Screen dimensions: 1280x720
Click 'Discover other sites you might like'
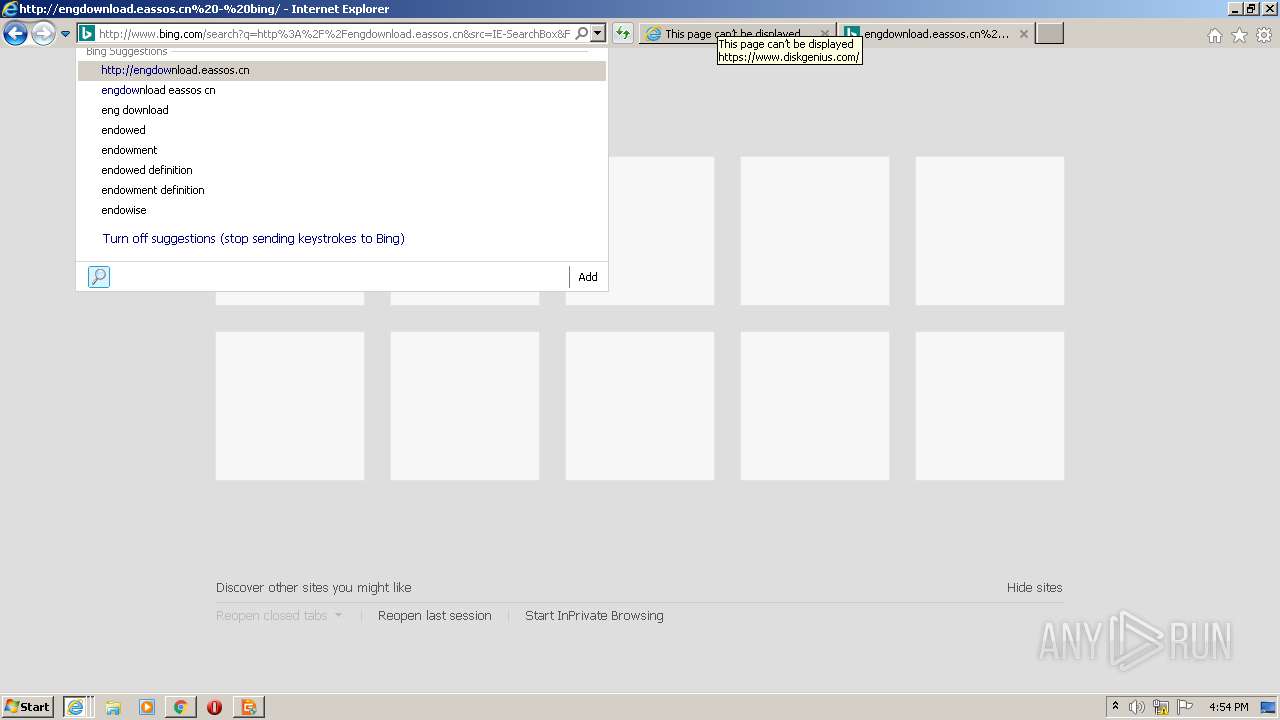tap(313, 588)
